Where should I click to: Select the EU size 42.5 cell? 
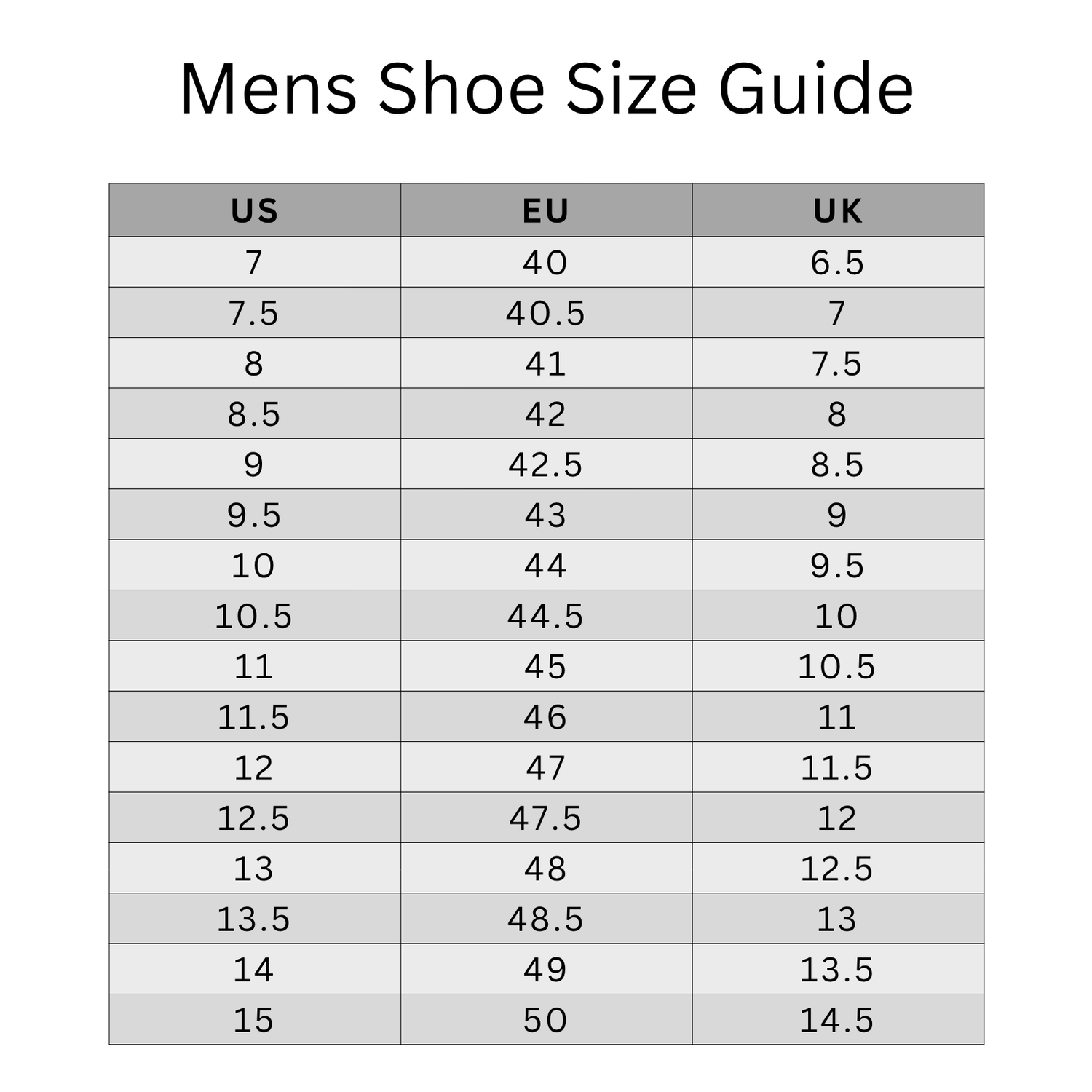(x=546, y=464)
